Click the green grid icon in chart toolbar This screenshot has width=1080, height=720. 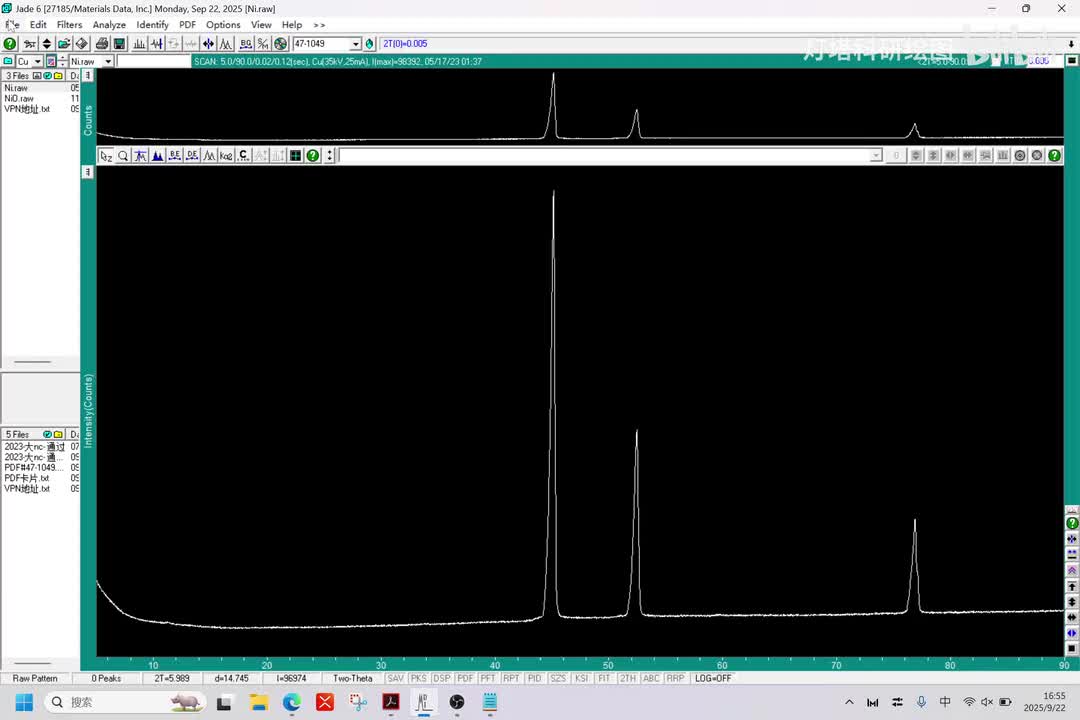pyautogui.click(x=295, y=156)
